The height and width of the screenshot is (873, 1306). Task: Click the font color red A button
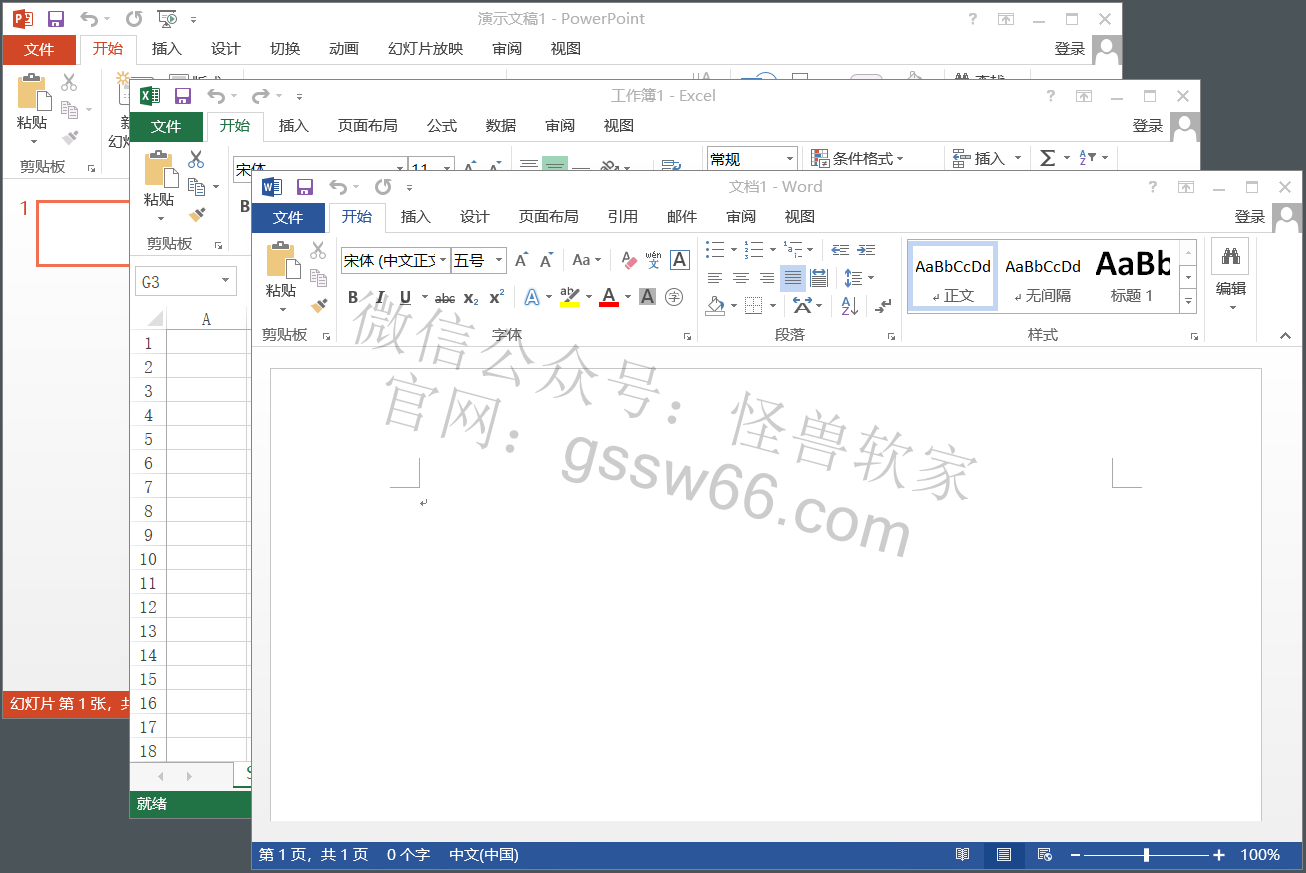(x=609, y=297)
